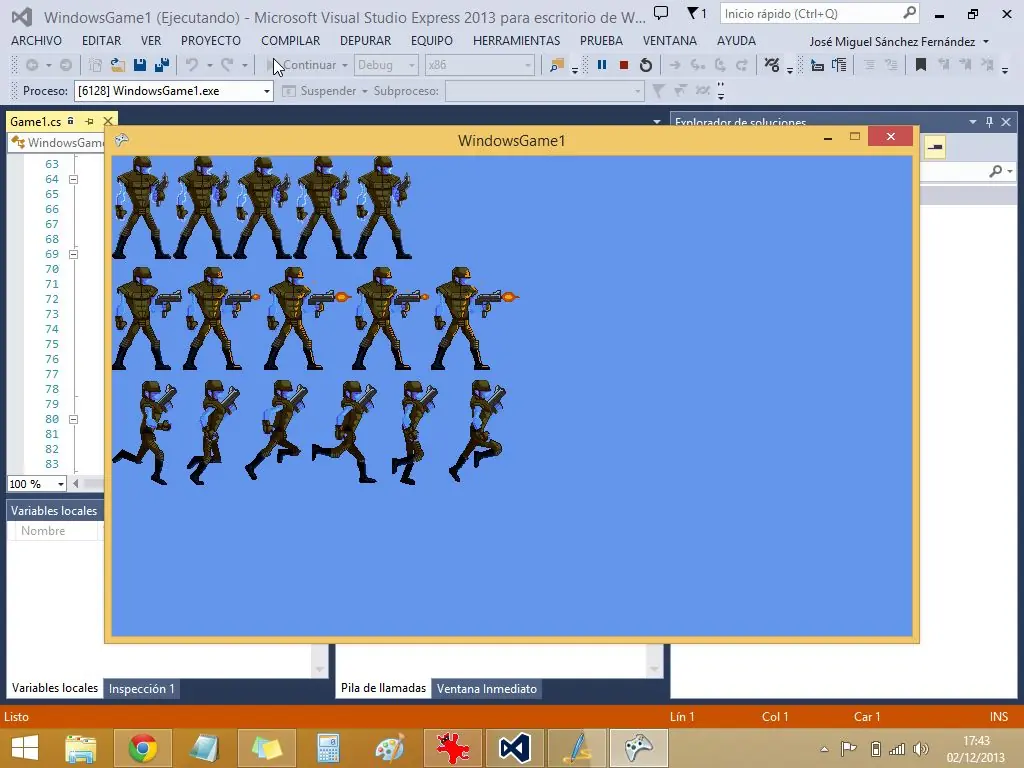Open the Proceso dropdown for WindowsGame1.exe

tap(266, 91)
